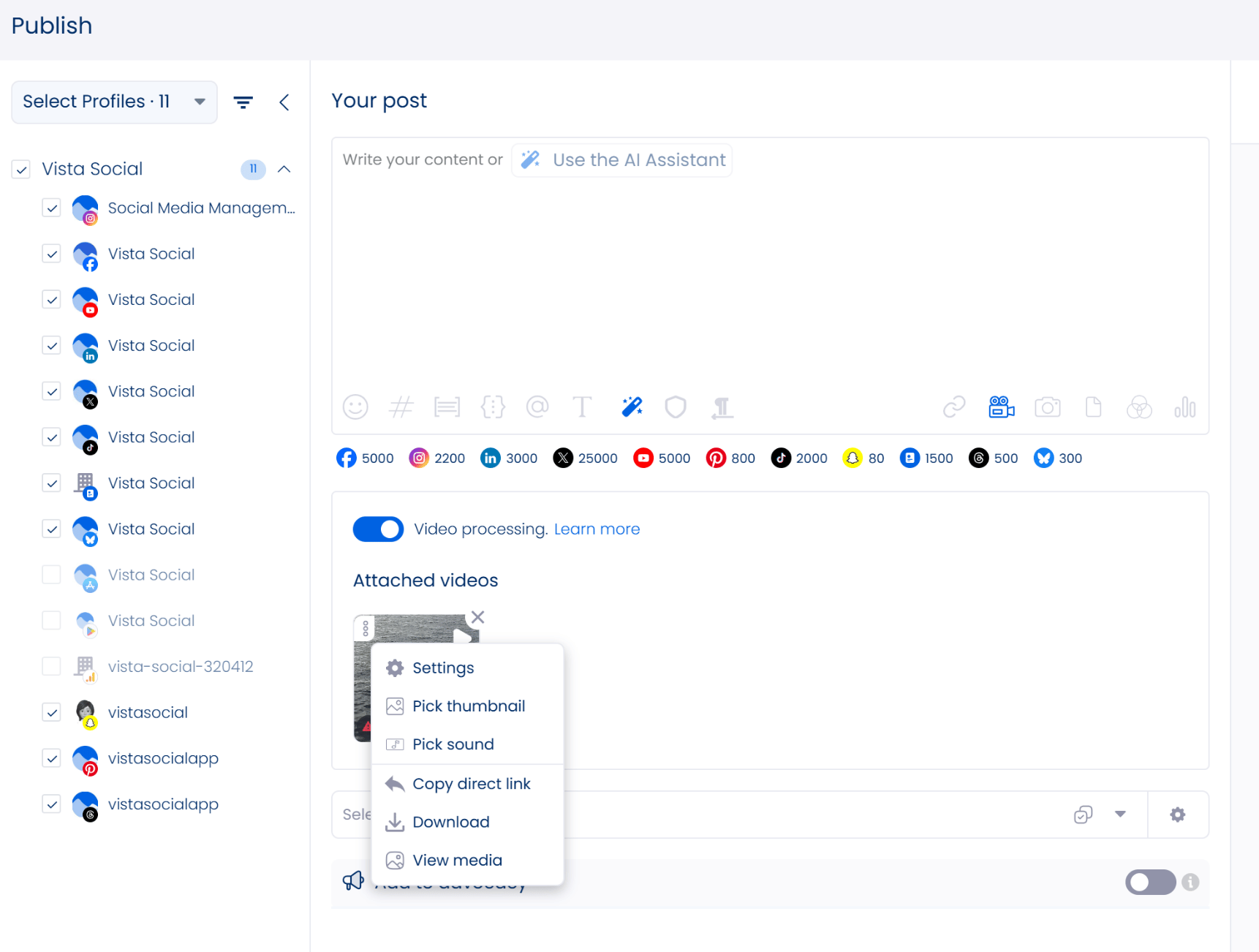Click Use the AI Assistant button

click(x=622, y=160)
